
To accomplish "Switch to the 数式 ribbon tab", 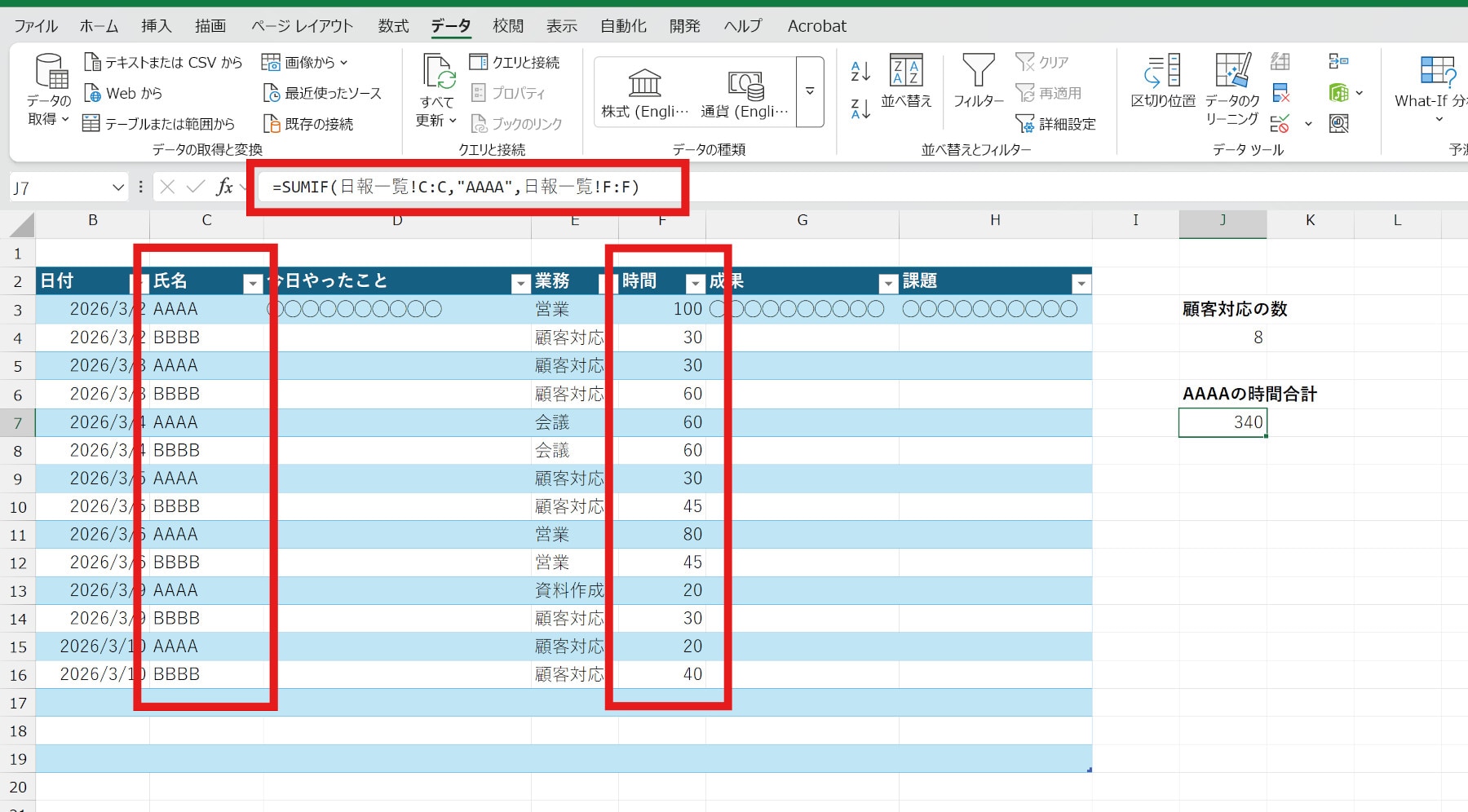I will 393,26.
